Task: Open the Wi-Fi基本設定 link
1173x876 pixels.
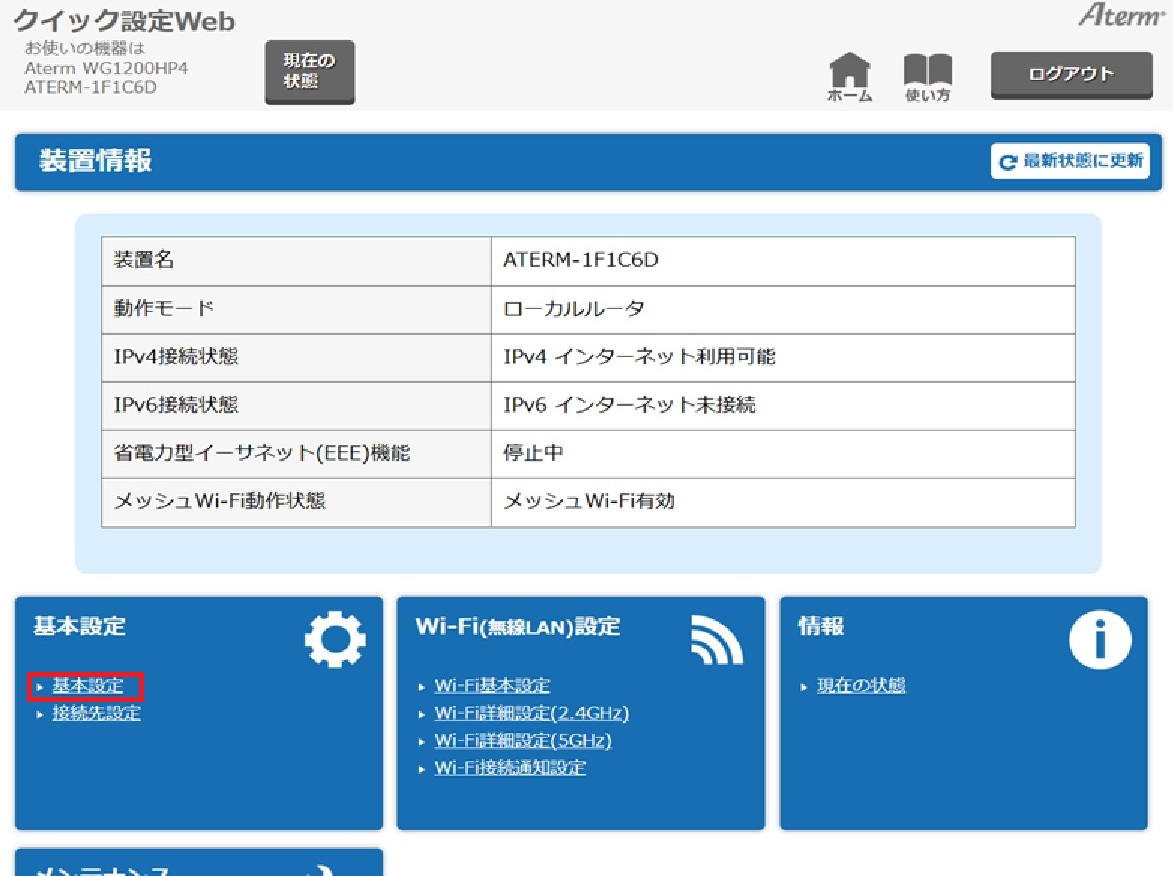Action: click(x=491, y=685)
